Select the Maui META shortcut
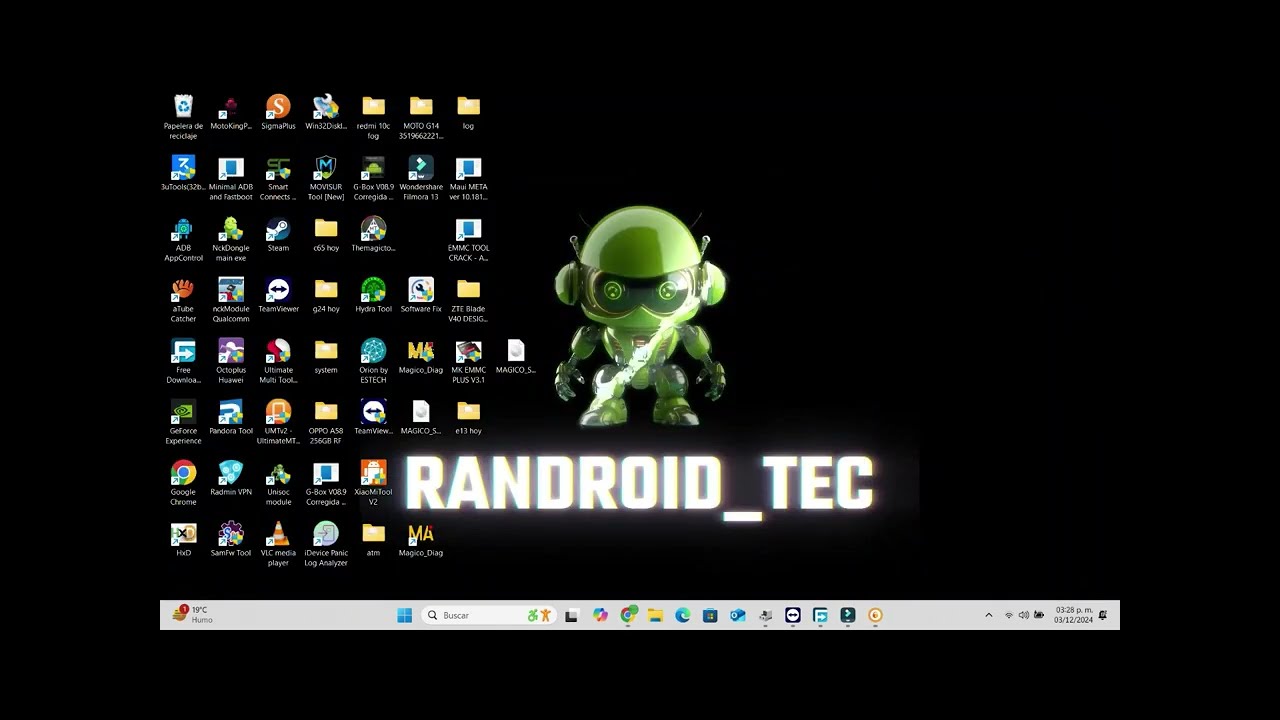 468,178
